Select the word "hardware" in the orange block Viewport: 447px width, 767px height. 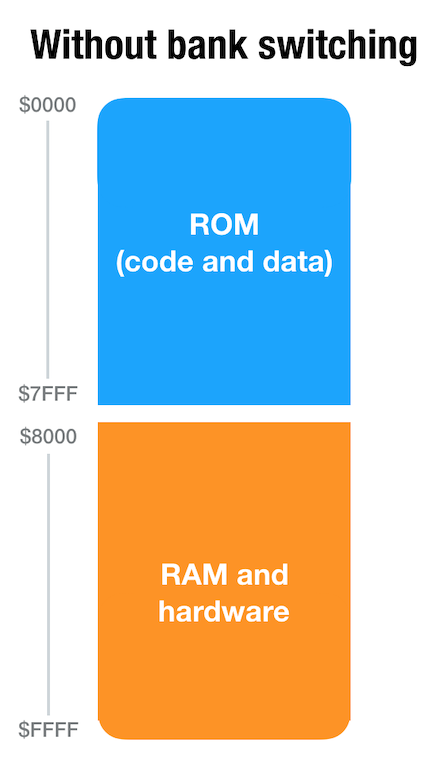click(x=224, y=611)
